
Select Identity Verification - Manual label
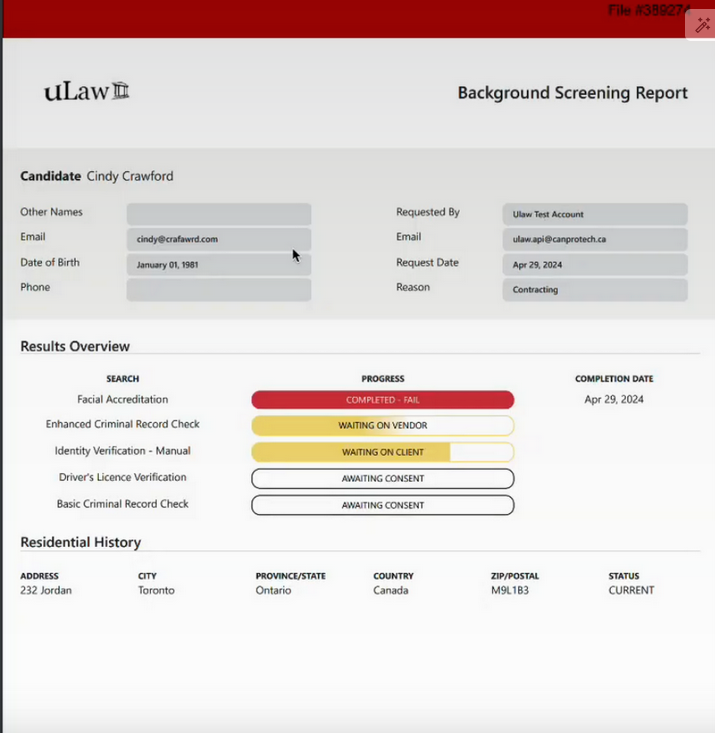[x=122, y=451]
